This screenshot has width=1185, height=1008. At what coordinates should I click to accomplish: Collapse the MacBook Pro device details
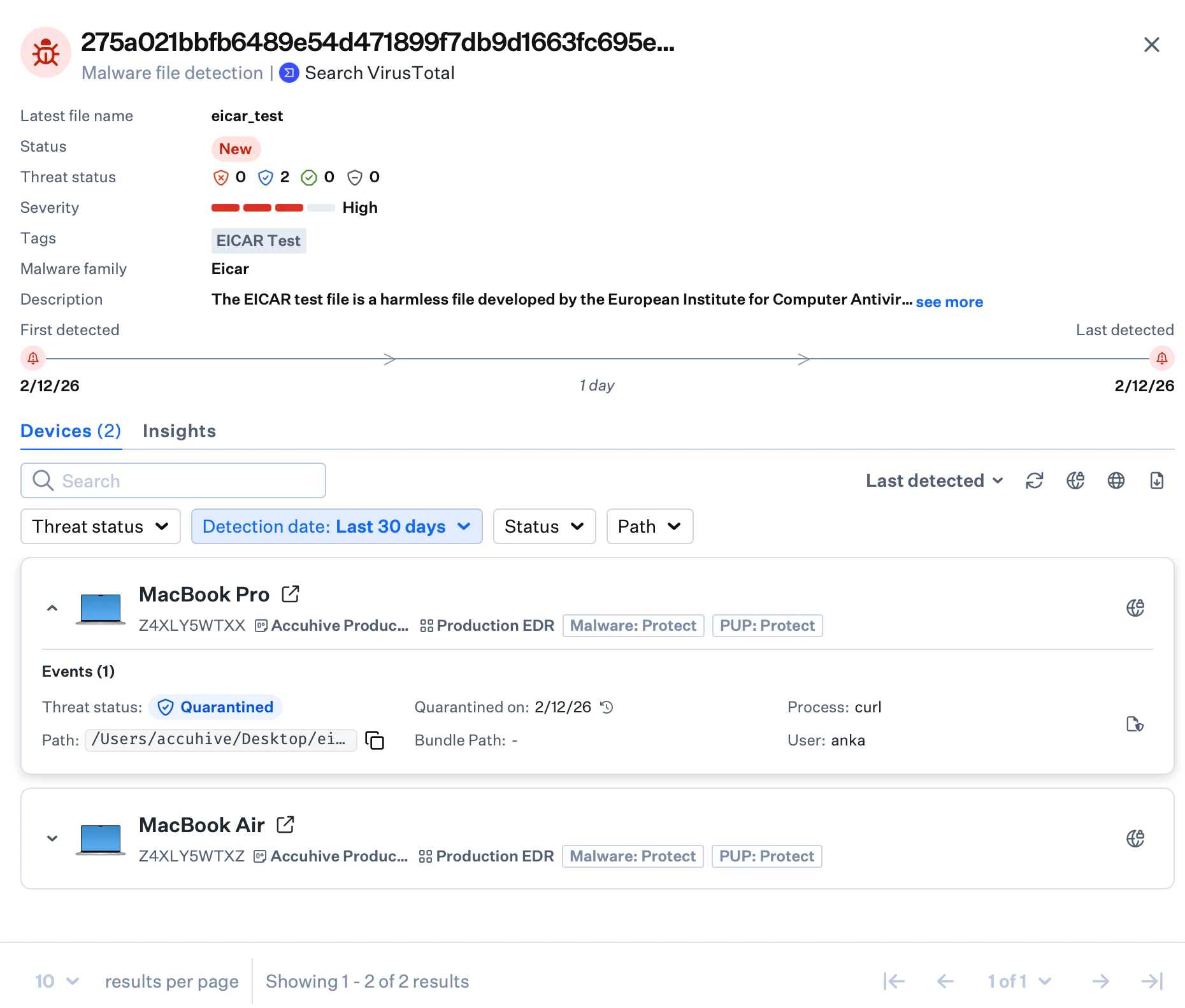(52, 607)
